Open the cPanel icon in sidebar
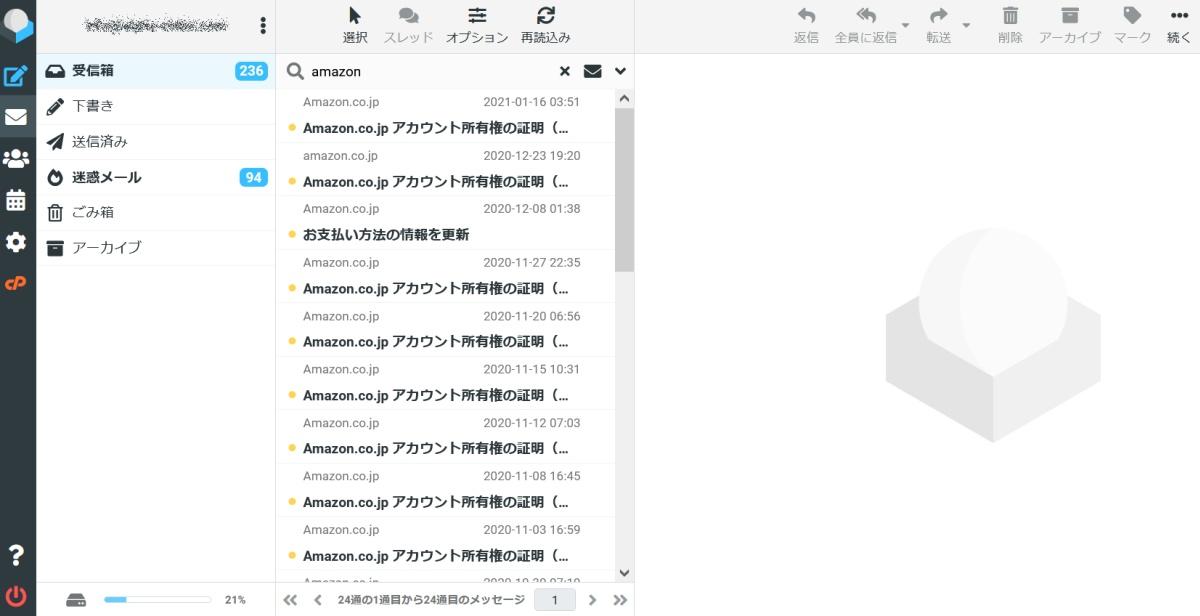1200x616 pixels. click(16, 284)
